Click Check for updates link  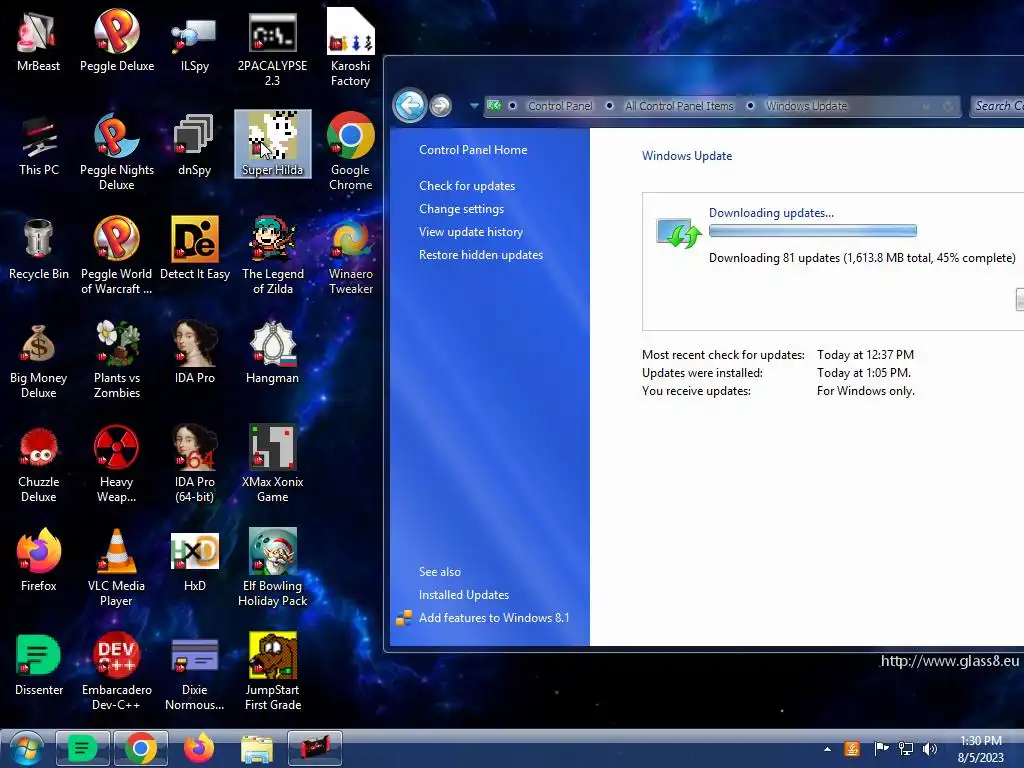click(467, 185)
